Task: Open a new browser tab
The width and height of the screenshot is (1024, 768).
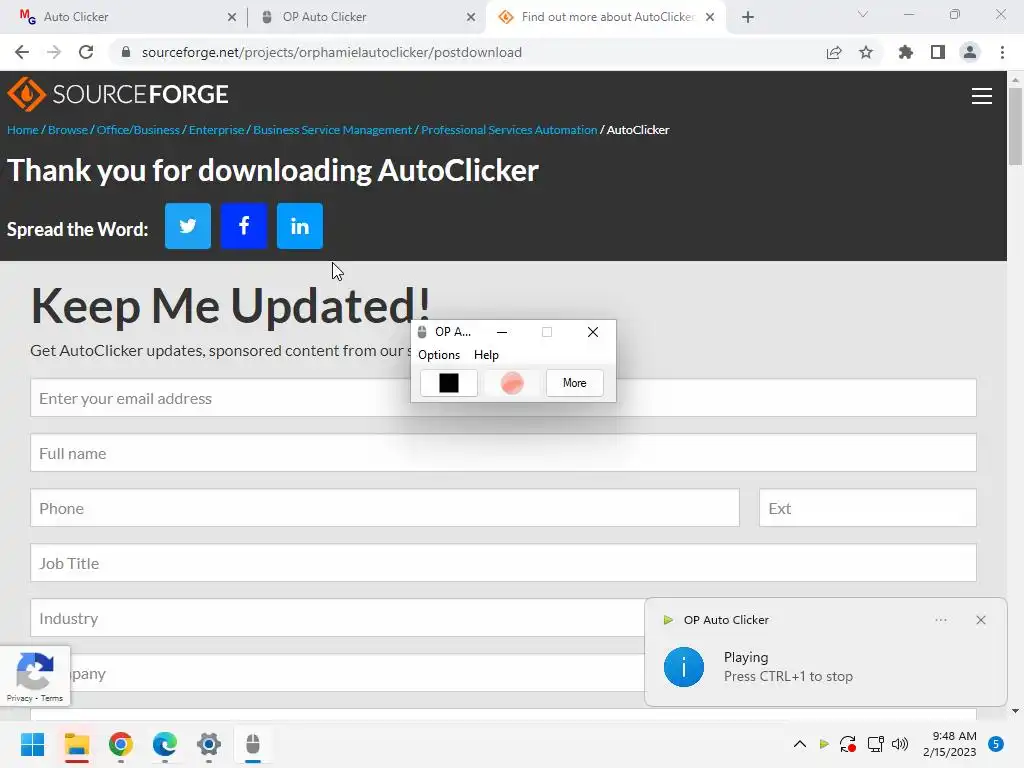Action: coord(748,17)
